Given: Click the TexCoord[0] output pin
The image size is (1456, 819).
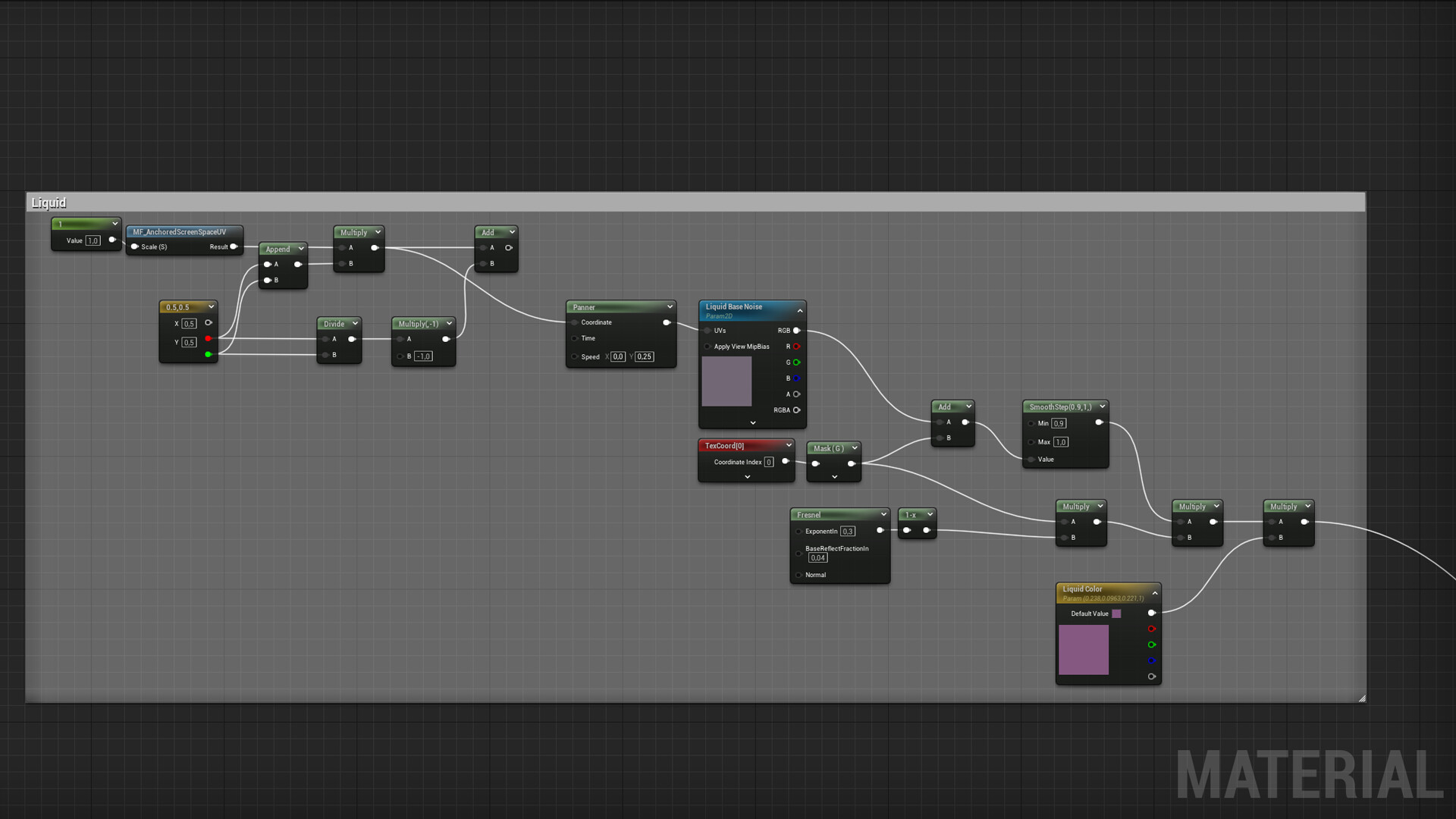Looking at the screenshot, I should [786, 461].
